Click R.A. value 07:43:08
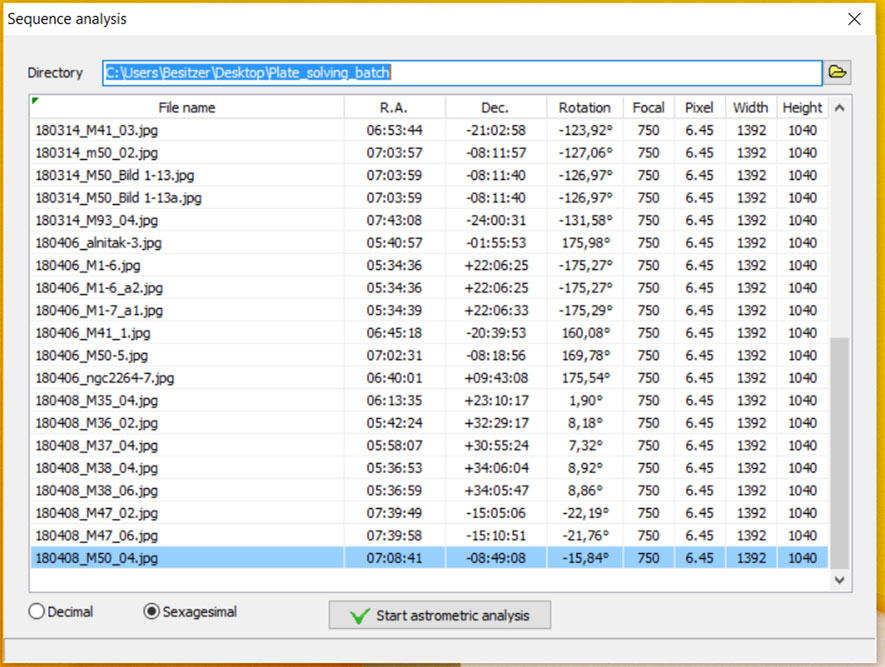This screenshot has width=885, height=667. pyautogui.click(x=394, y=221)
